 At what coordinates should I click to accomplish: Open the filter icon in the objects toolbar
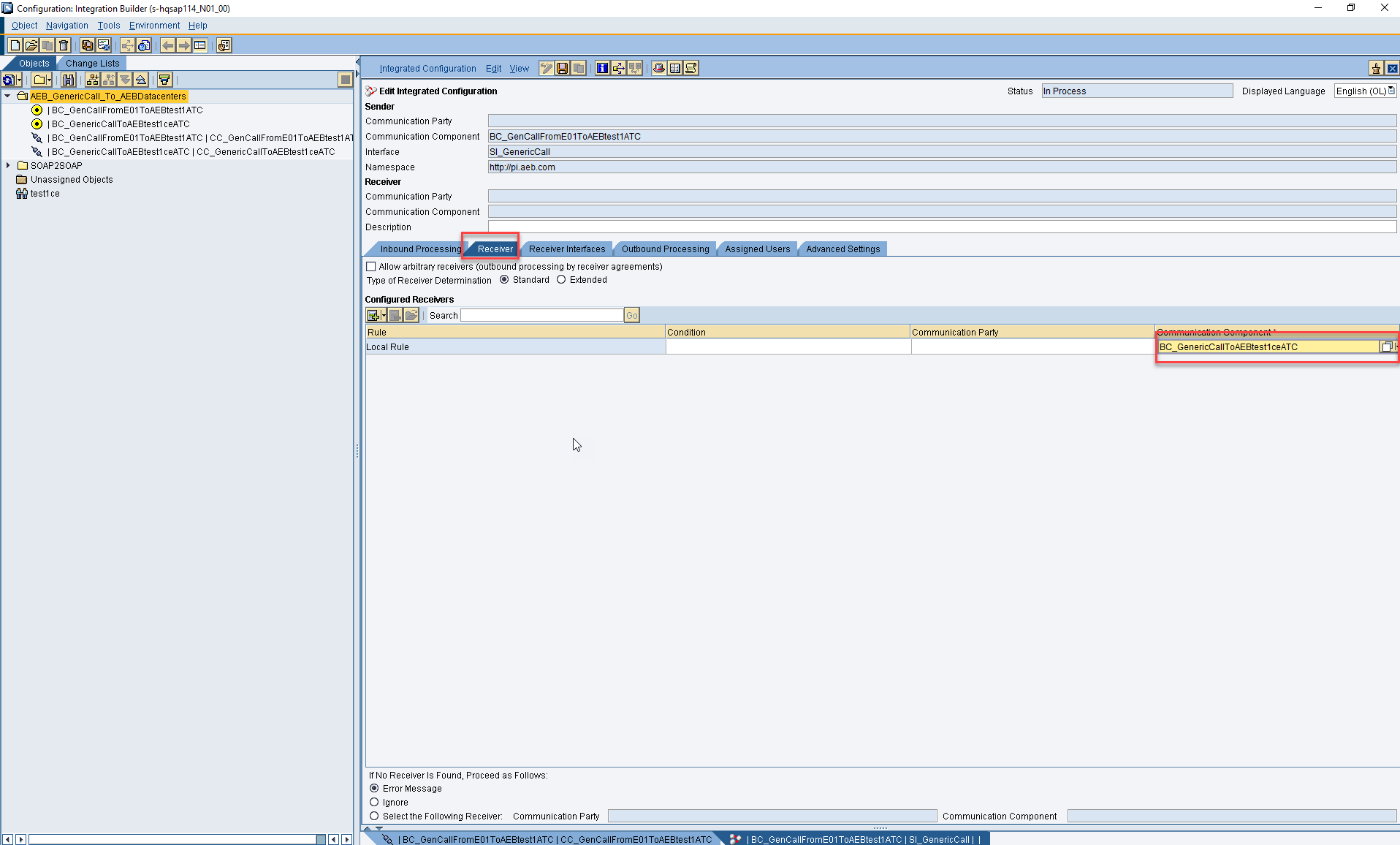point(164,80)
